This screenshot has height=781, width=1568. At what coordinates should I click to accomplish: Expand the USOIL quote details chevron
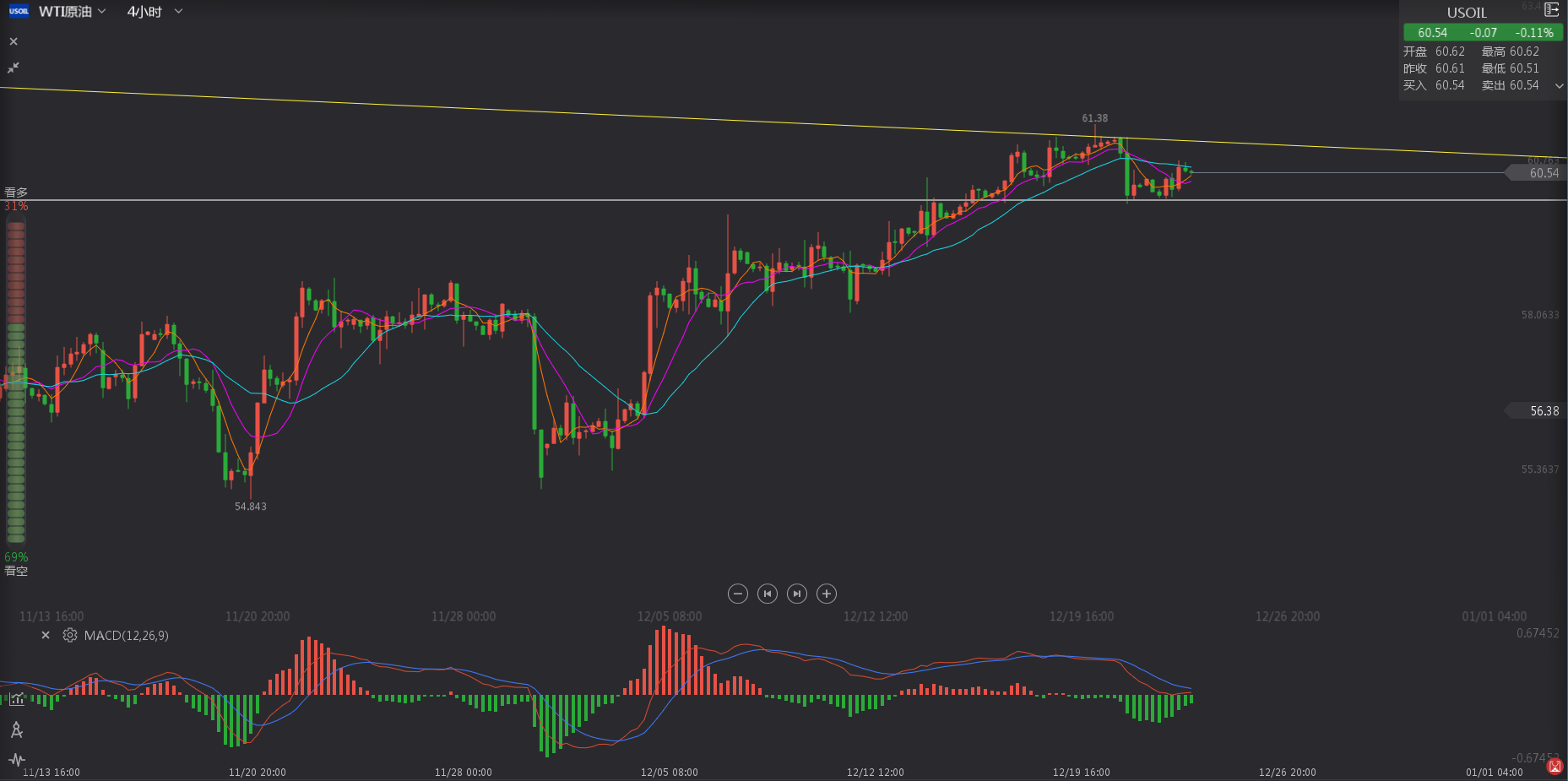[x=1559, y=85]
